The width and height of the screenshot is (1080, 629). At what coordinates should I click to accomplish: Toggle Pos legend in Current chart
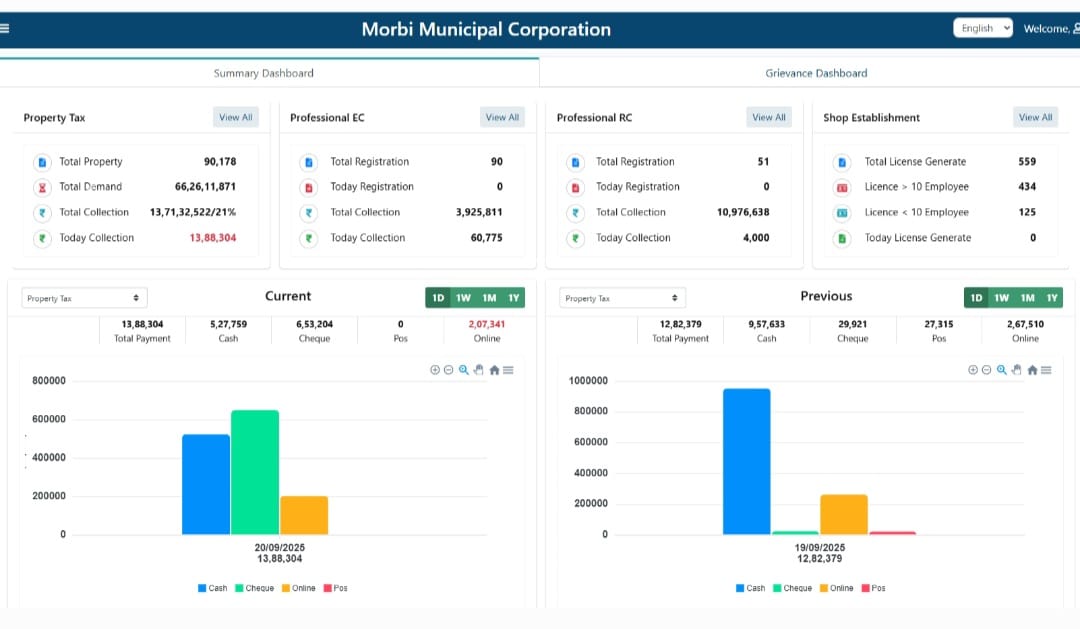pos(335,588)
